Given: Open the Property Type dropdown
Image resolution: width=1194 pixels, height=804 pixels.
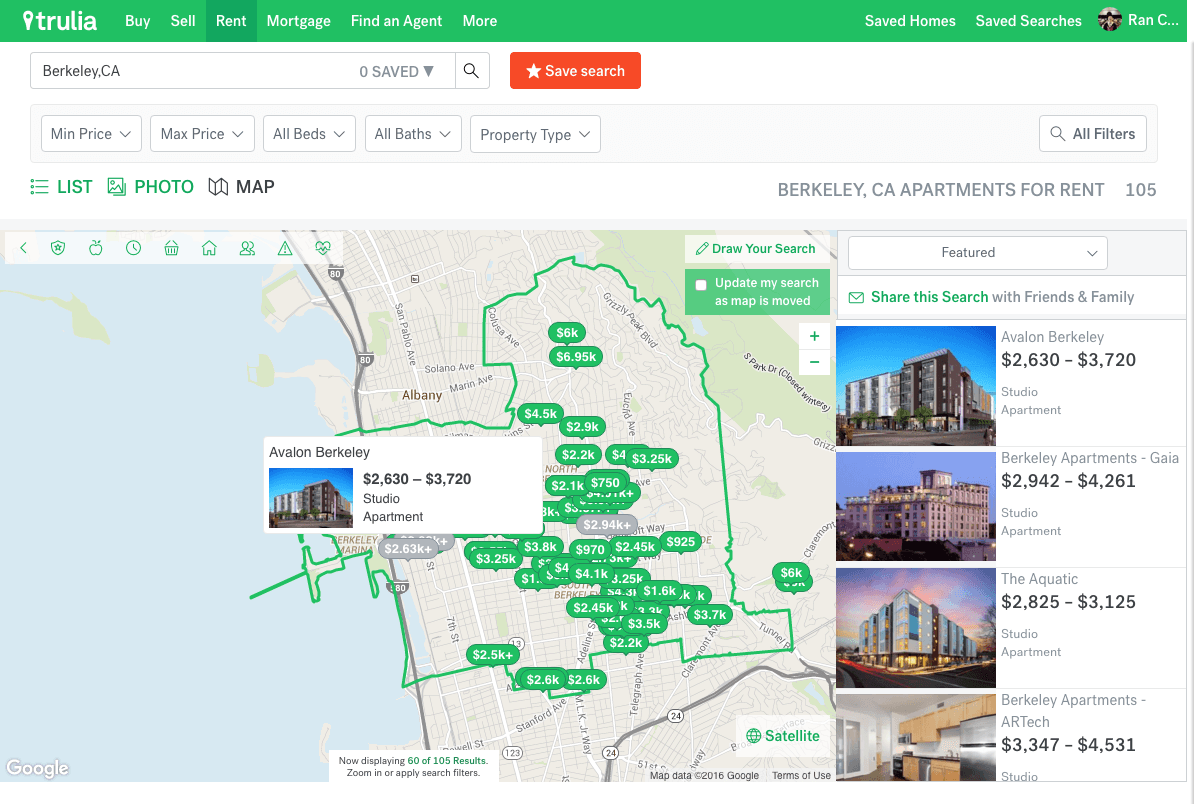Looking at the screenshot, I should click(x=535, y=134).
